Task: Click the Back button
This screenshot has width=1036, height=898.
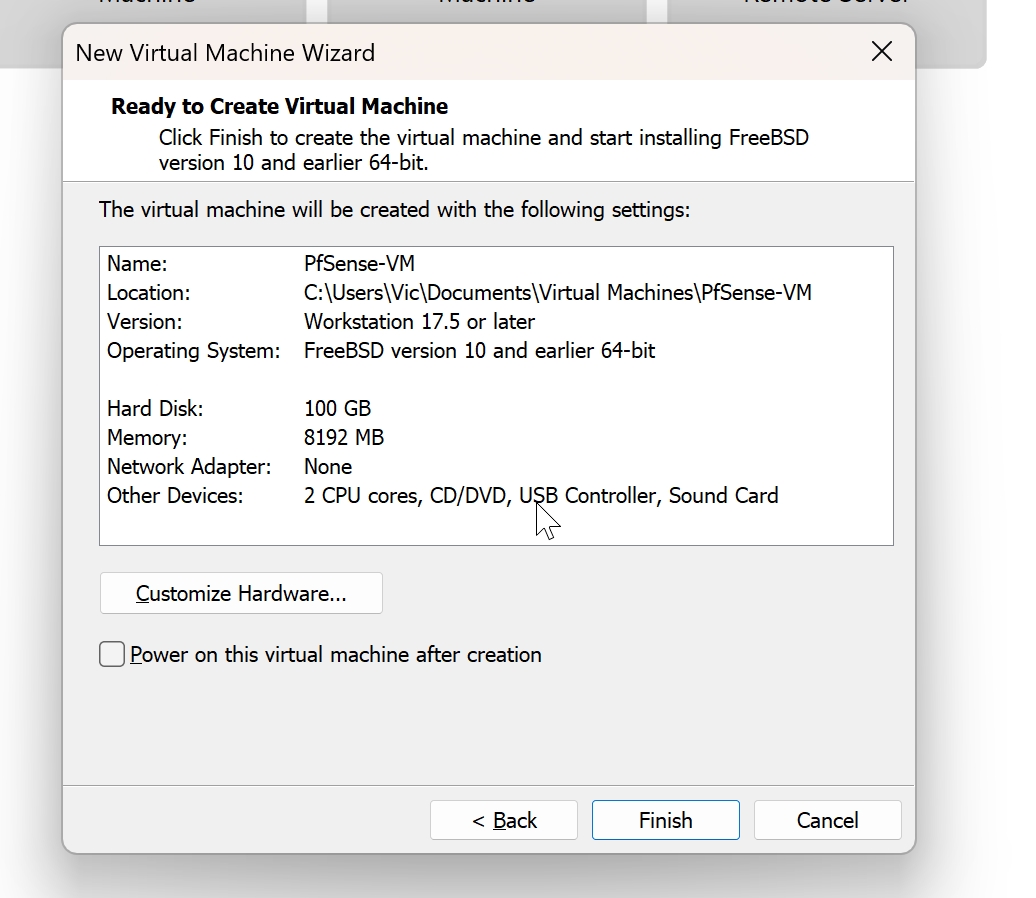Action: point(503,820)
